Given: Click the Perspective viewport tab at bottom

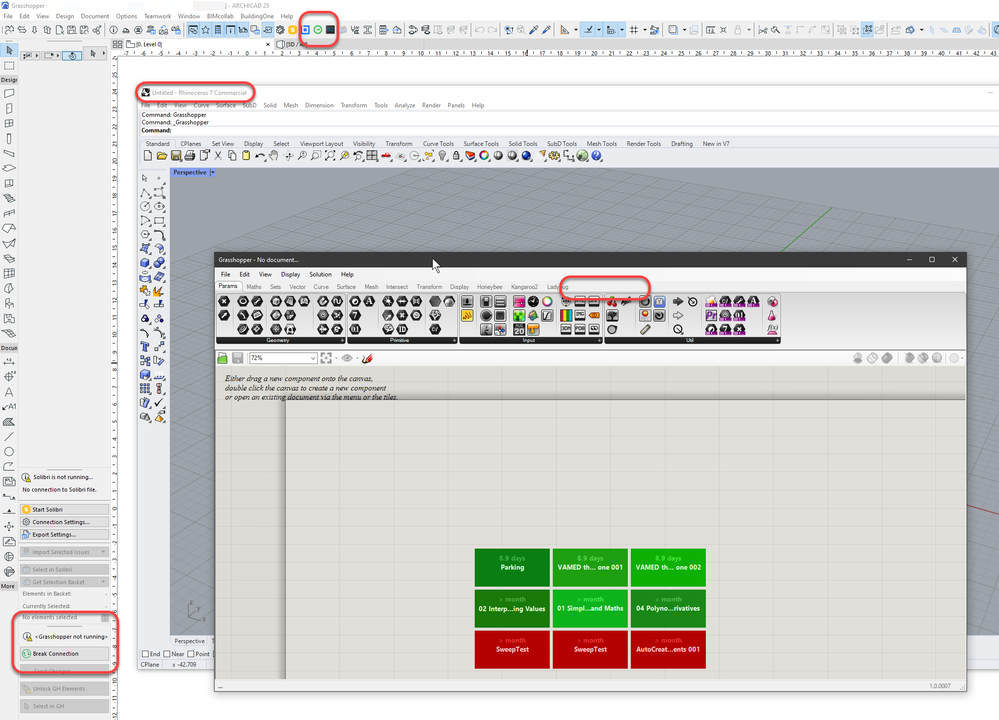Looking at the screenshot, I should point(190,641).
